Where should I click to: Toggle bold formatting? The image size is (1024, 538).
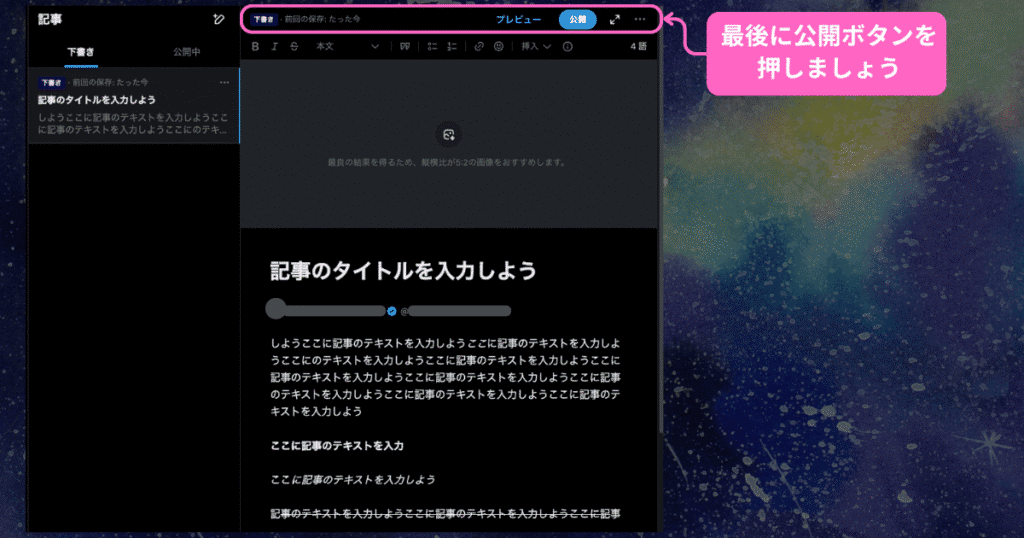point(255,46)
